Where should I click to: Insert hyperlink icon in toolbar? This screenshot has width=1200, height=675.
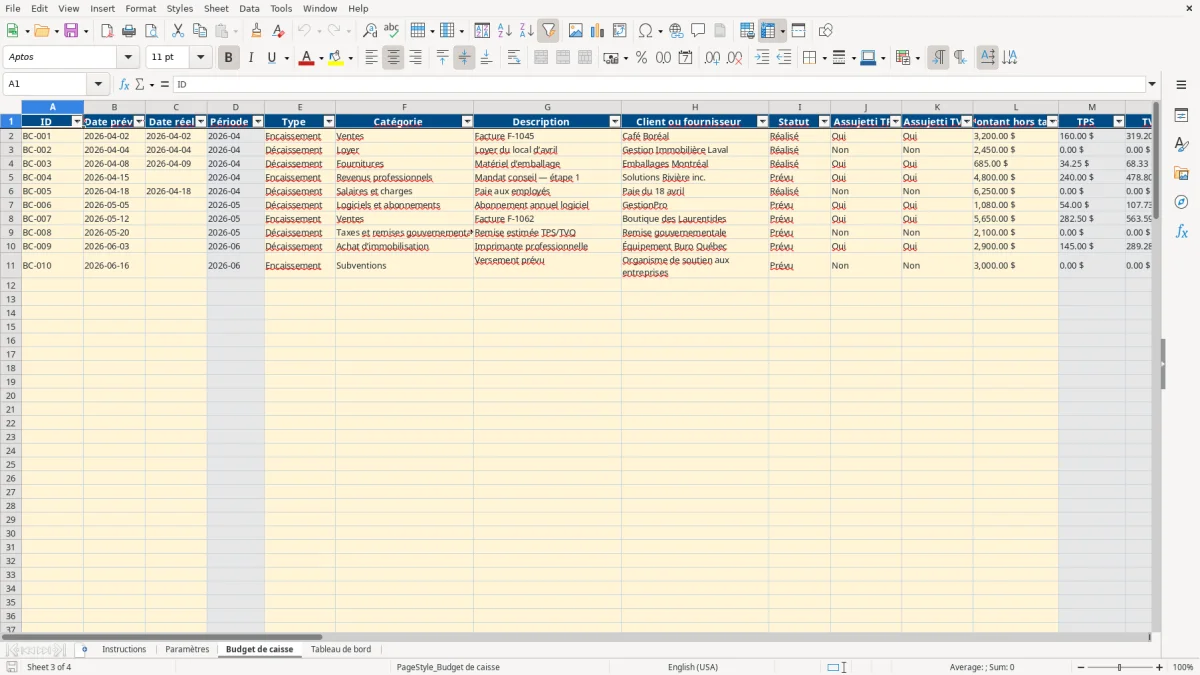(677, 31)
